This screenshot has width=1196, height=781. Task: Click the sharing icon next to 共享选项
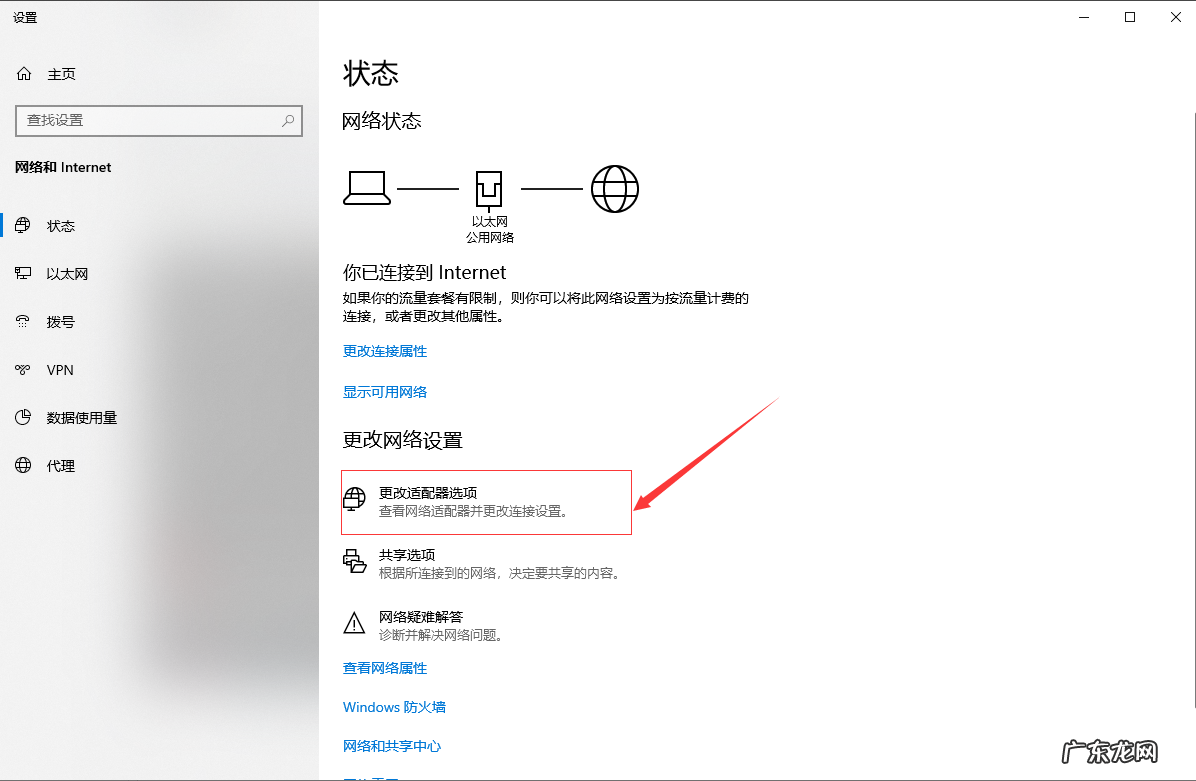pyautogui.click(x=355, y=561)
